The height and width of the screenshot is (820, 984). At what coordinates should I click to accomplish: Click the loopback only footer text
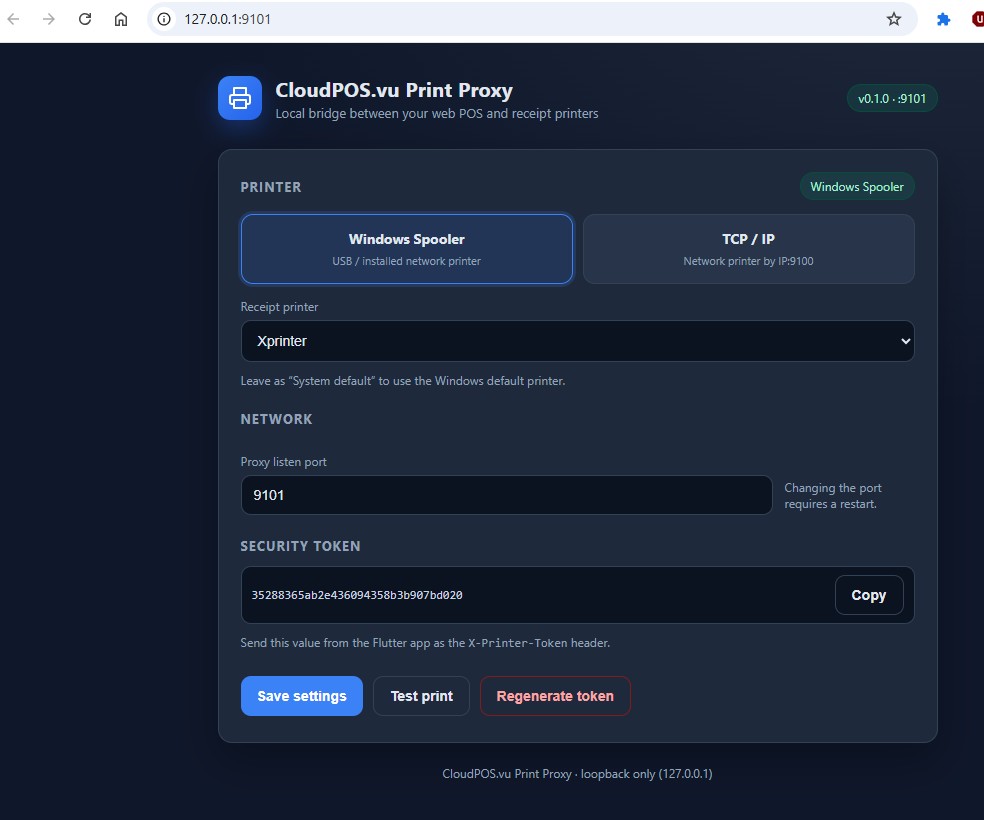[x=577, y=774]
